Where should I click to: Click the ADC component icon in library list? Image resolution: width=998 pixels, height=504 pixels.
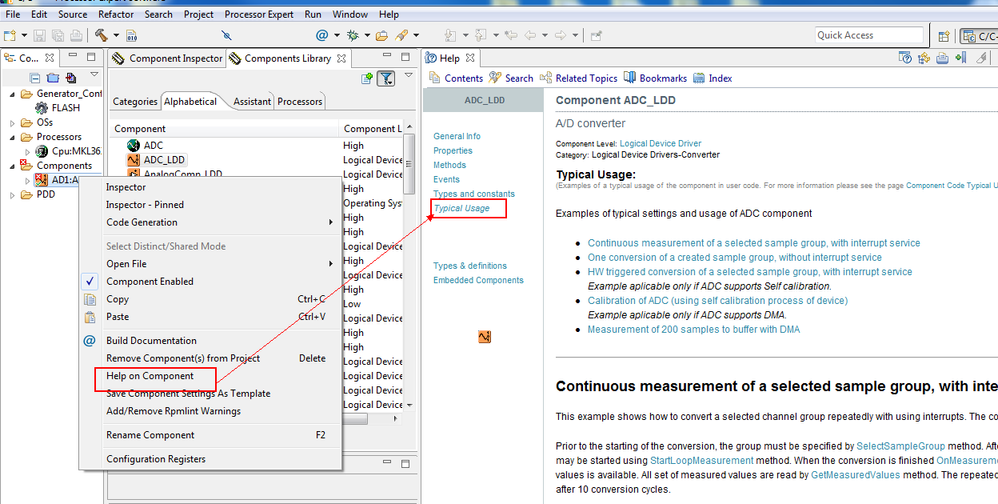point(133,145)
